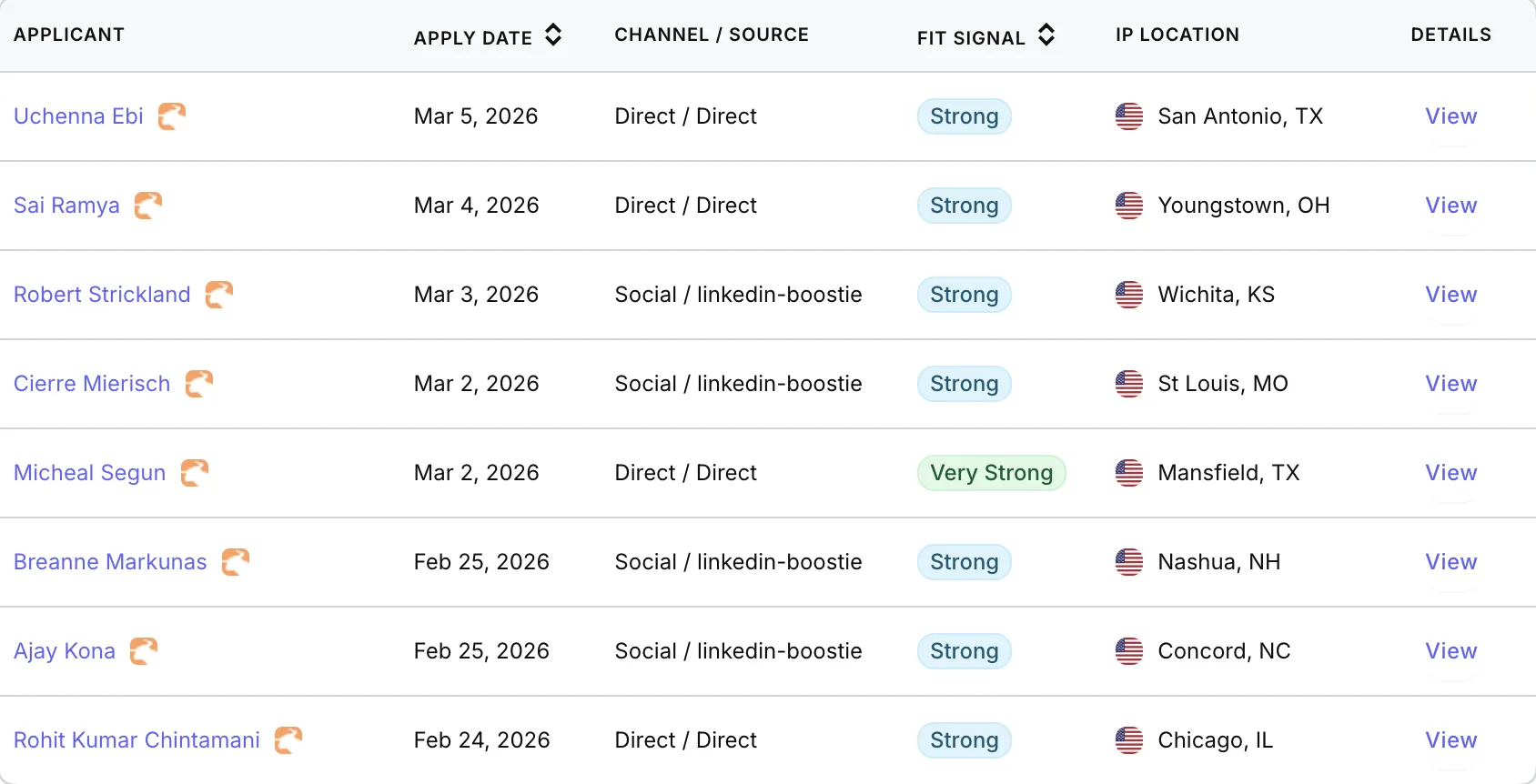Click the orange icon next to Cierre Mierisch
The height and width of the screenshot is (784, 1536).
coord(199,384)
